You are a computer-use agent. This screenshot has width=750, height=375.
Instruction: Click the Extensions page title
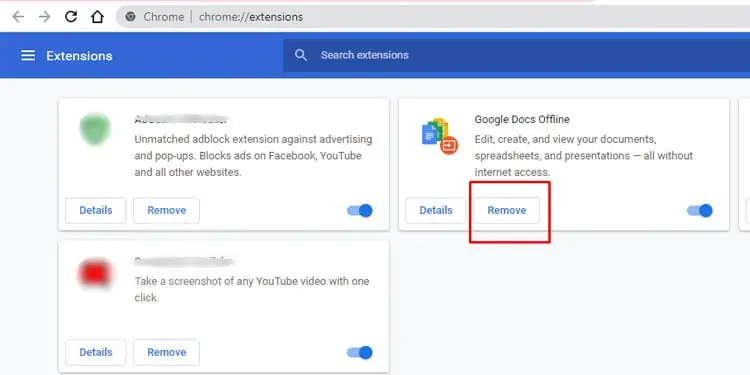click(79, 56)
